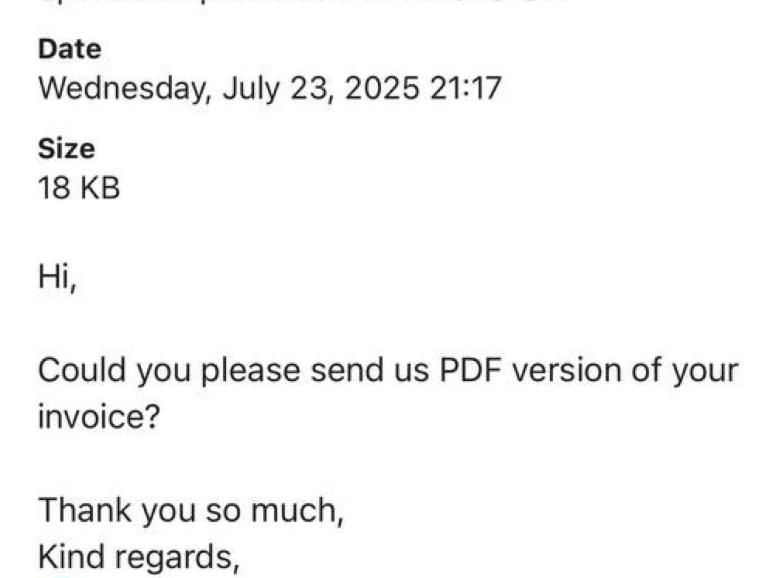
Task: Place cursor on the word Could
Action: (82, 370)
